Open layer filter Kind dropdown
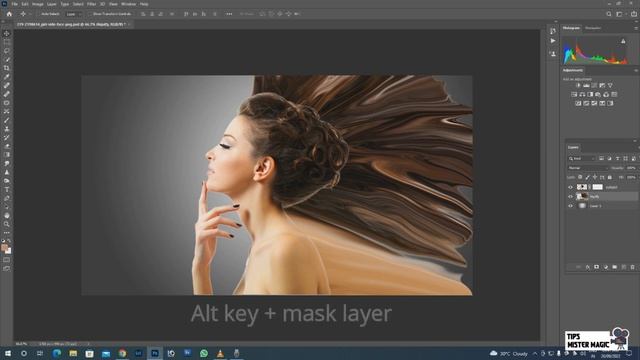The image size is (640, 360). (x=582, y=158)
